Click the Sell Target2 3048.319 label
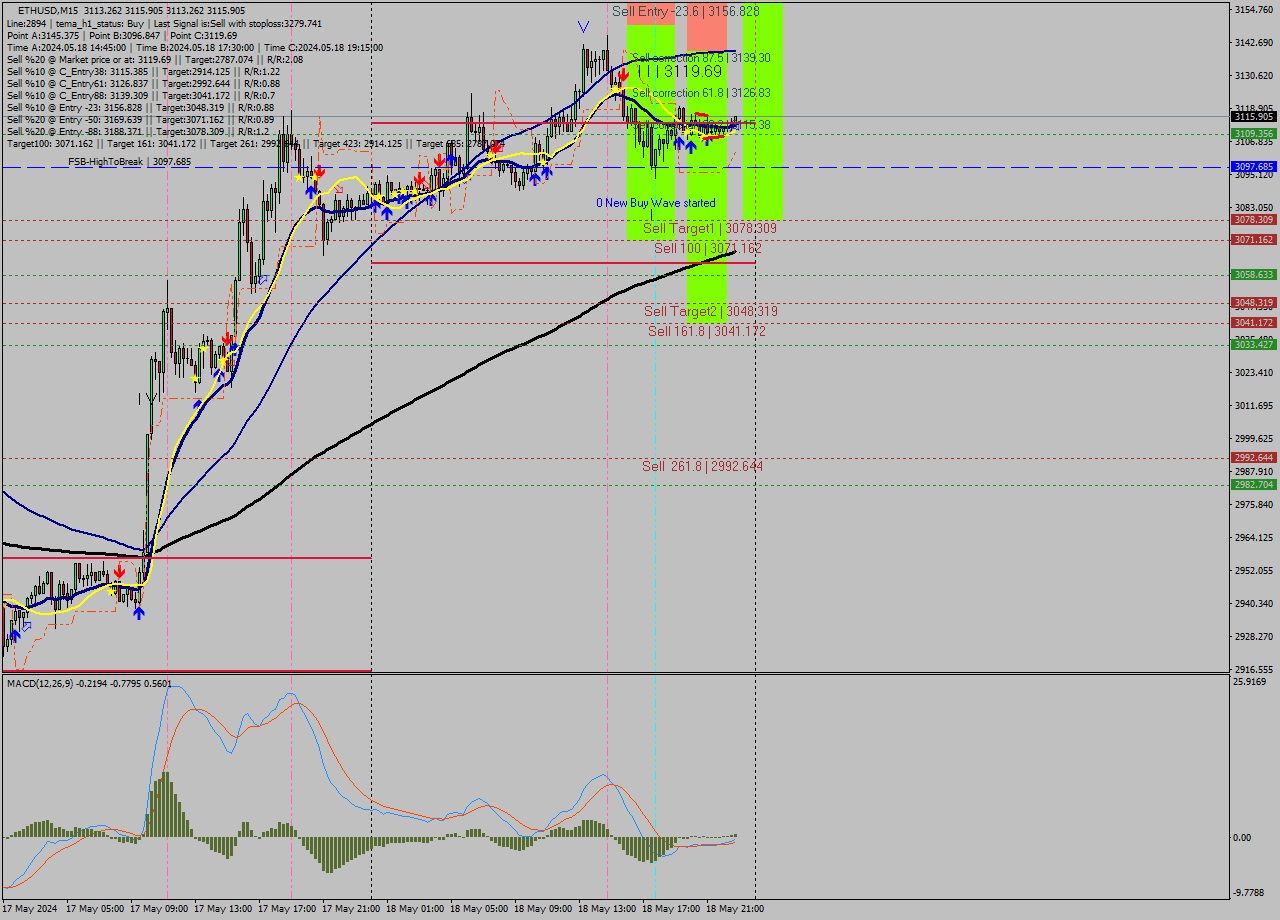Screen dimensions: 1280x920 pos(710,312)
